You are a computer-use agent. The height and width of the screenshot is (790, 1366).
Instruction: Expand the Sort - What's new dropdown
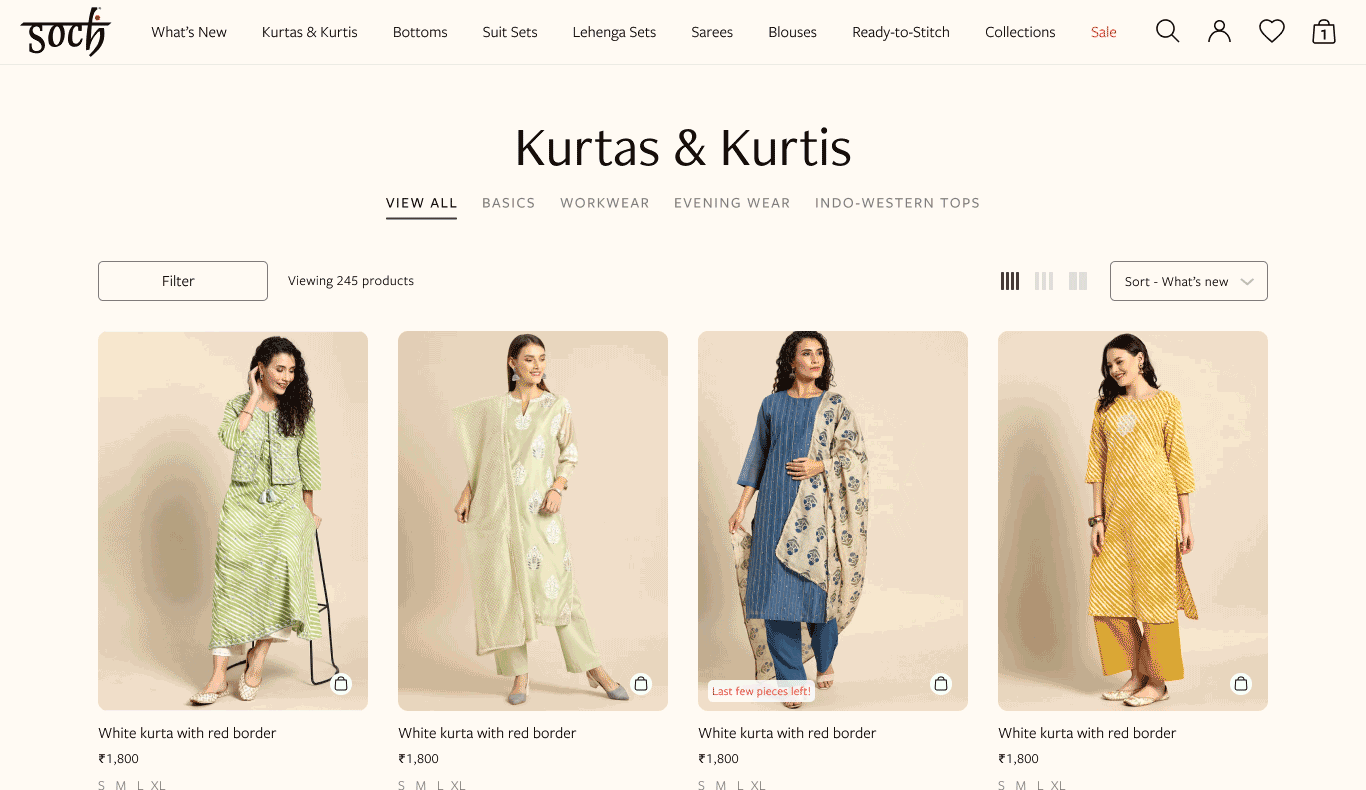[x=1189, y=281]
